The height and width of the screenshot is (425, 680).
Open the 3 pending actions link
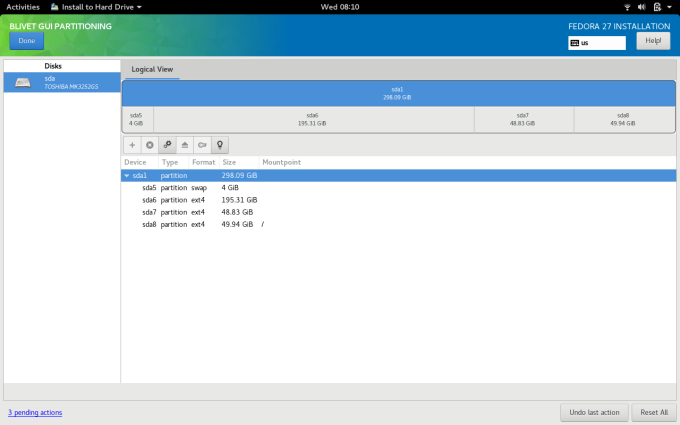click(x=35, y=412)
